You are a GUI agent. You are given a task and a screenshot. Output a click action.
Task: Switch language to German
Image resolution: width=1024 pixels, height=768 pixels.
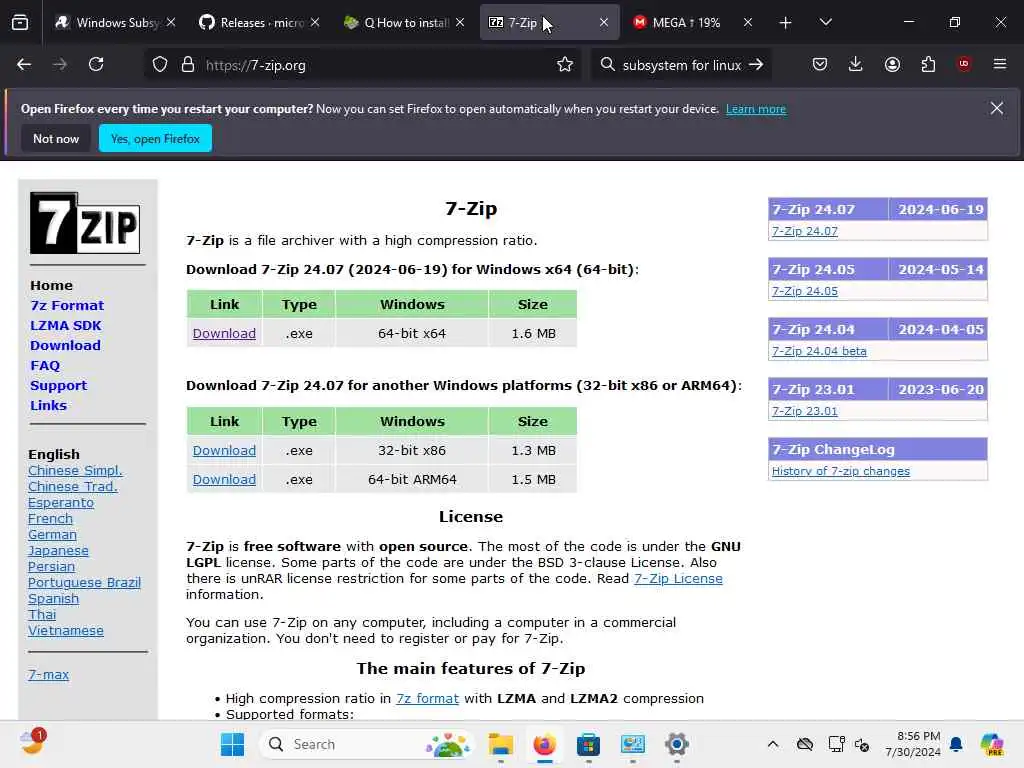52,535
